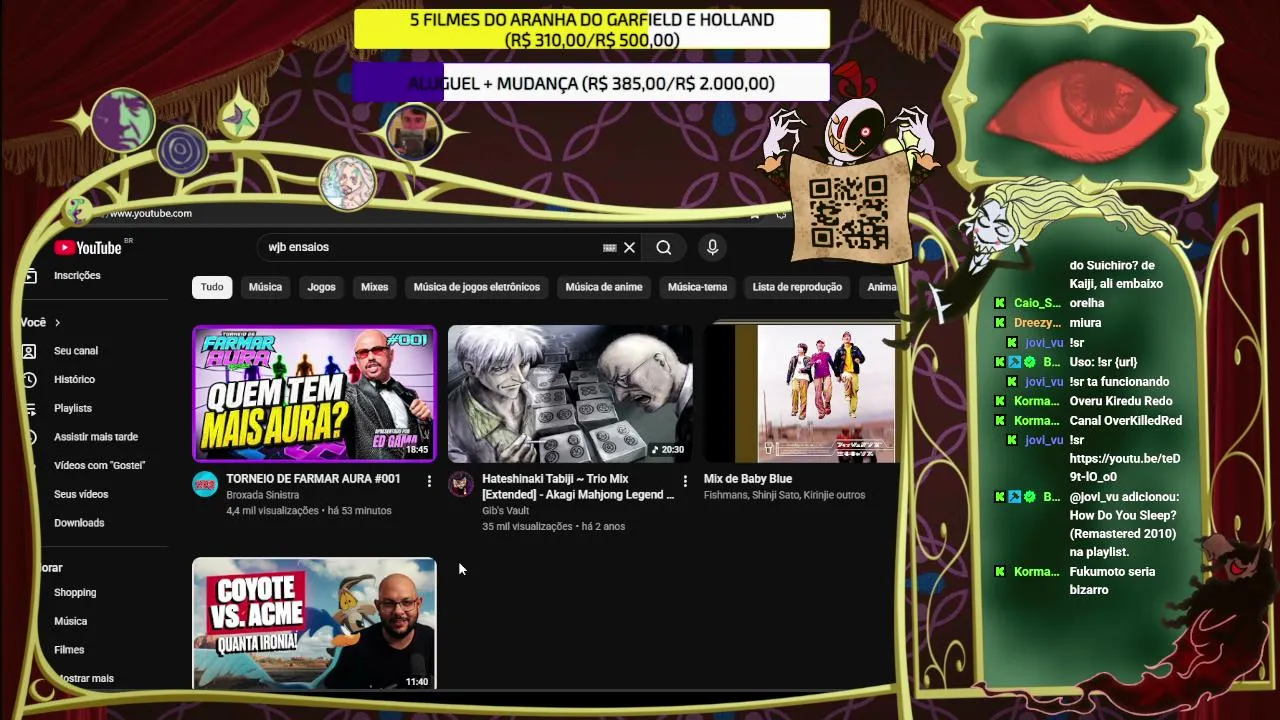Click the Gib's Vault channel avatar
Image resolution: width=1280 pixels, height=720 pixels.
click(460, 484)
